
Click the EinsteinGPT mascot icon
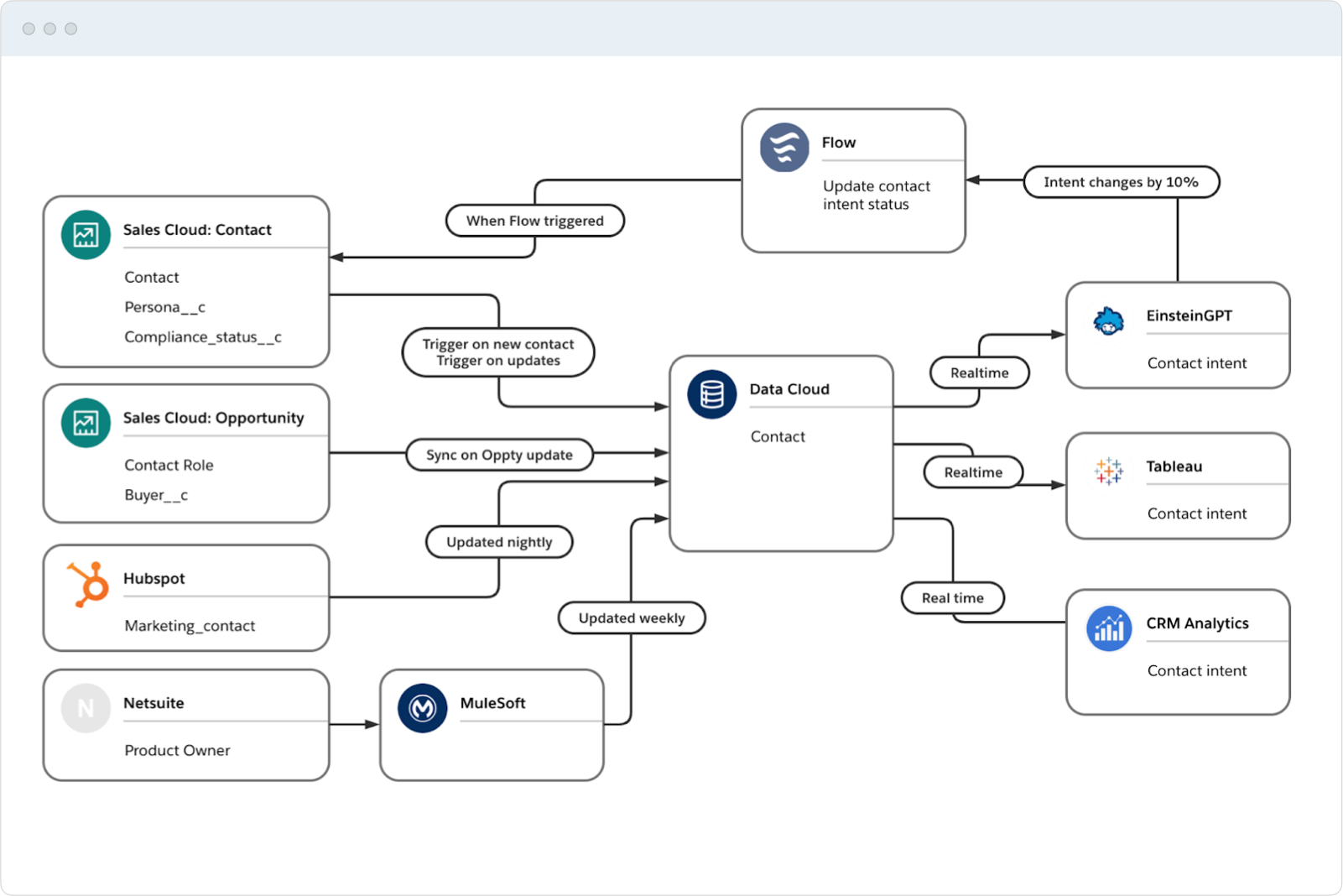point(1109,321)
